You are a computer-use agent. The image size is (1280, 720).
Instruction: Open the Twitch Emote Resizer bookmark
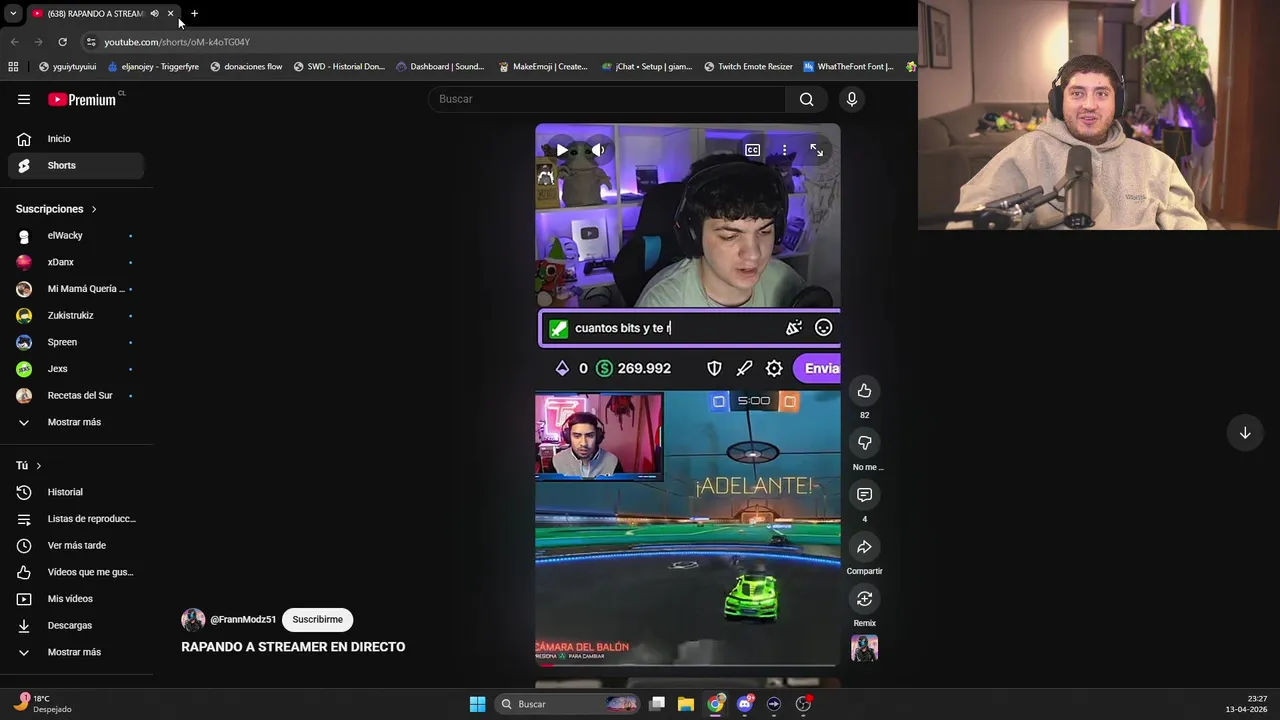(748, 67)
